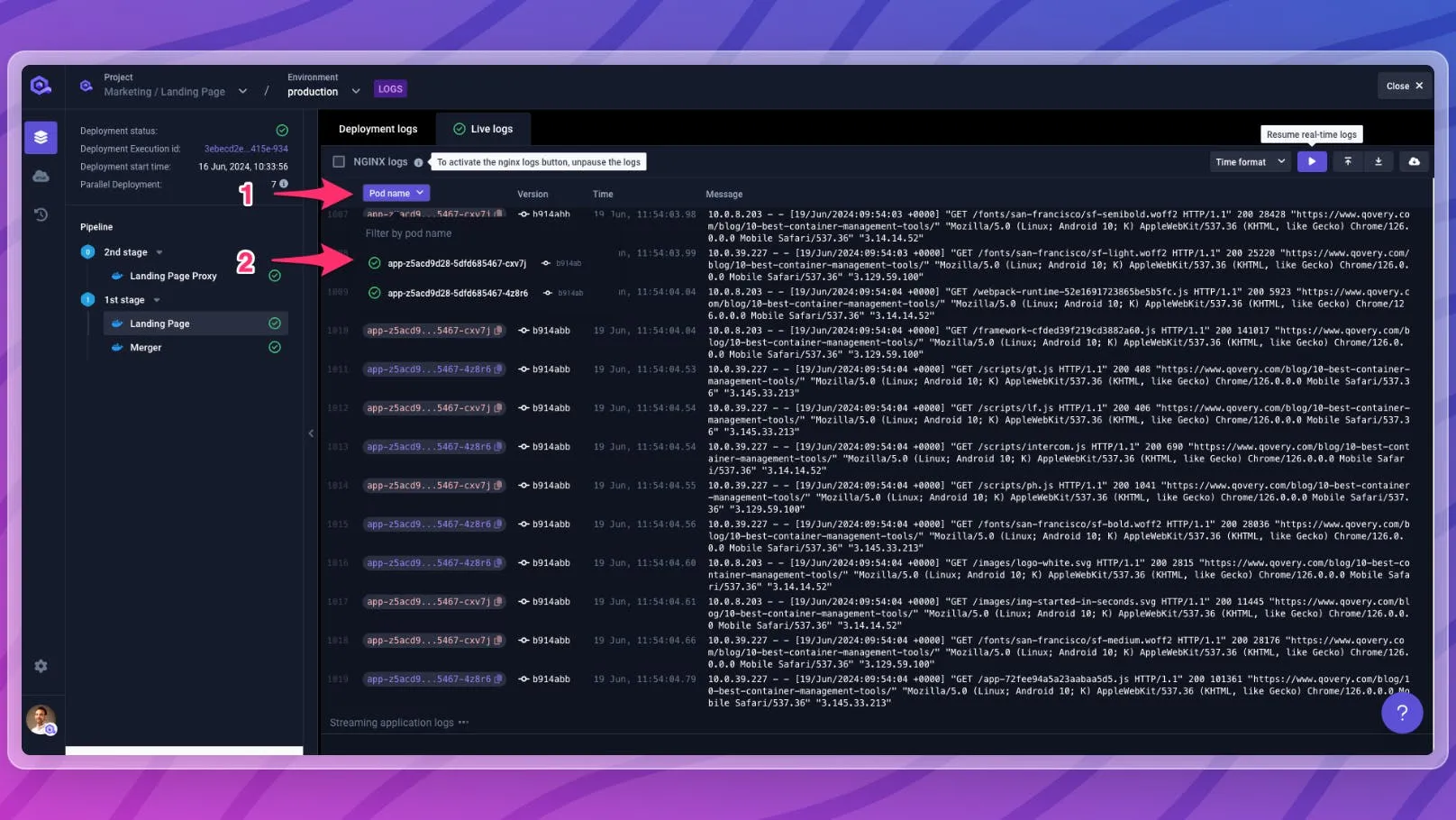The width and height of the screenshot is (1456, 820).
Task: Collapse the 2nd stage pipeline section
Action: (x=159, y=252)
